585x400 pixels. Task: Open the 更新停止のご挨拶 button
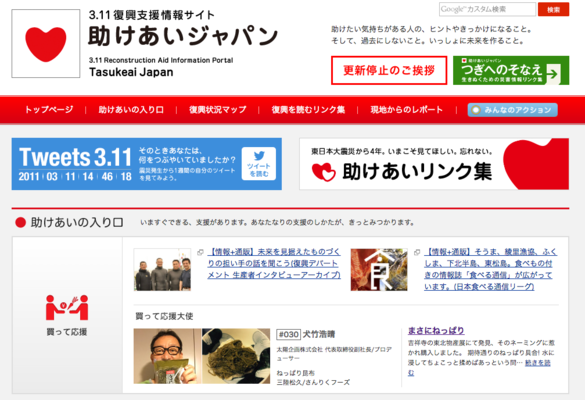pos(389,70)
